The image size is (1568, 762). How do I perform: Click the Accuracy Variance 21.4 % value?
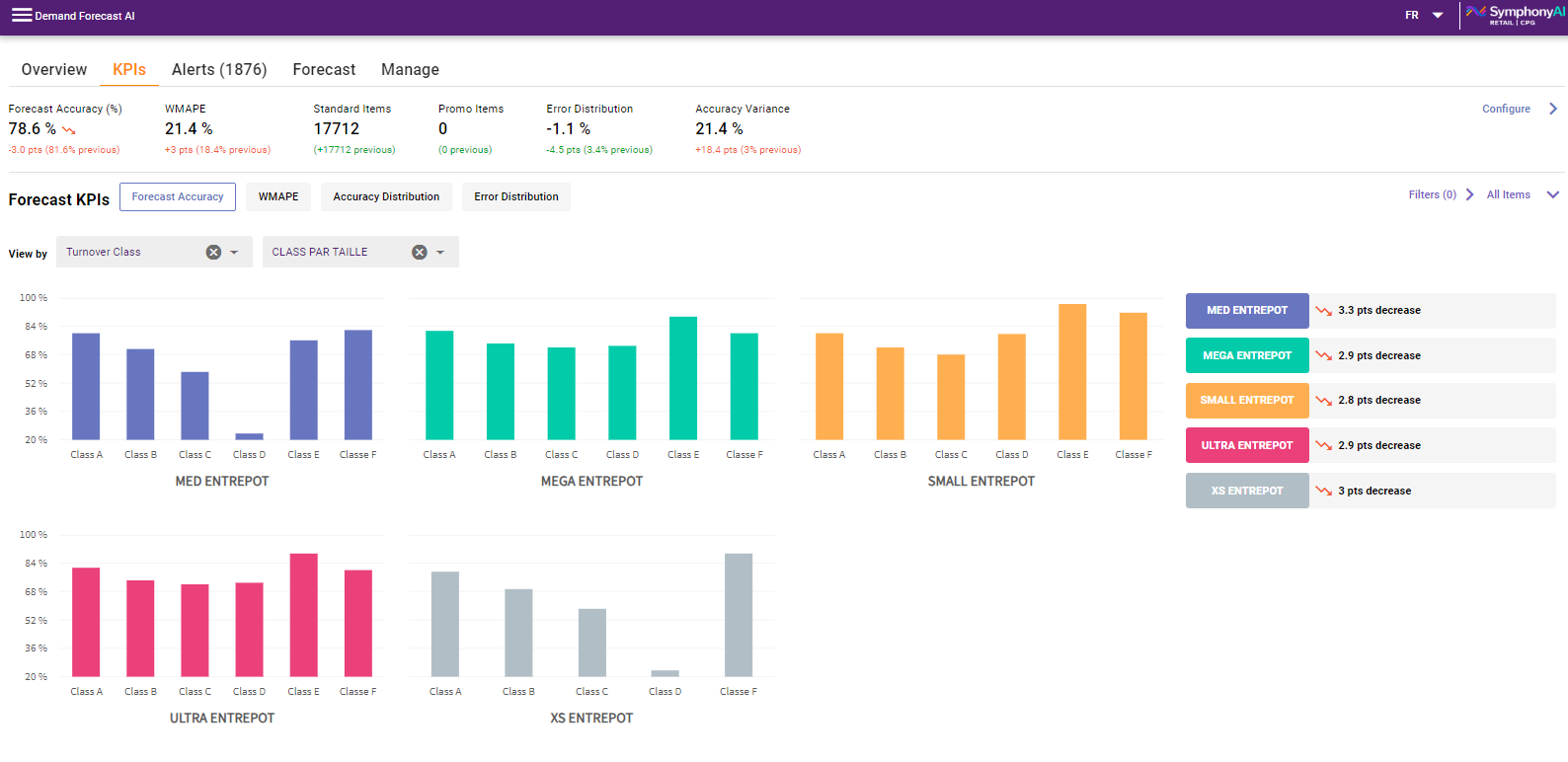(719, 129)
